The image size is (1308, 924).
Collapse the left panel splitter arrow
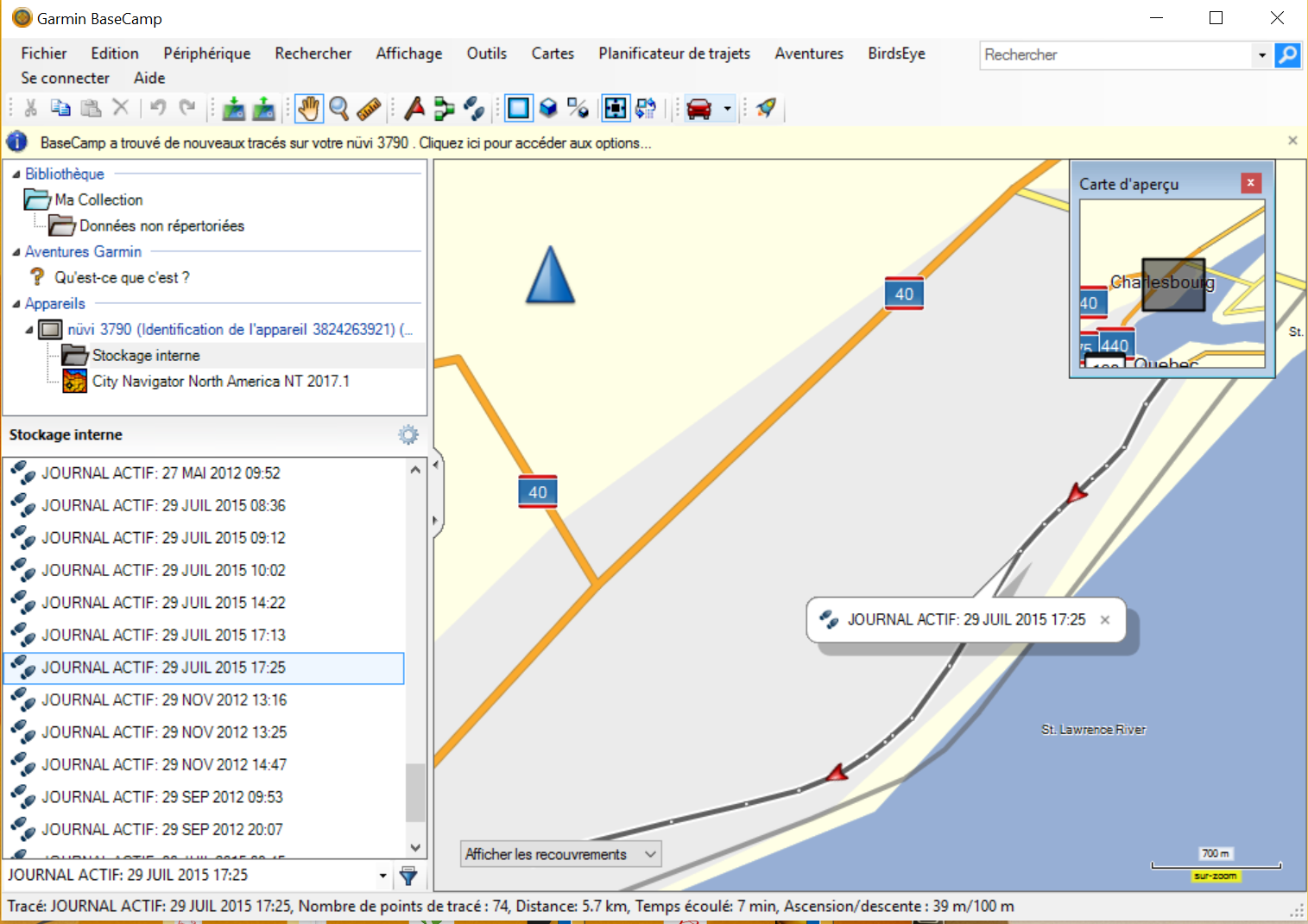coord(436,465)
